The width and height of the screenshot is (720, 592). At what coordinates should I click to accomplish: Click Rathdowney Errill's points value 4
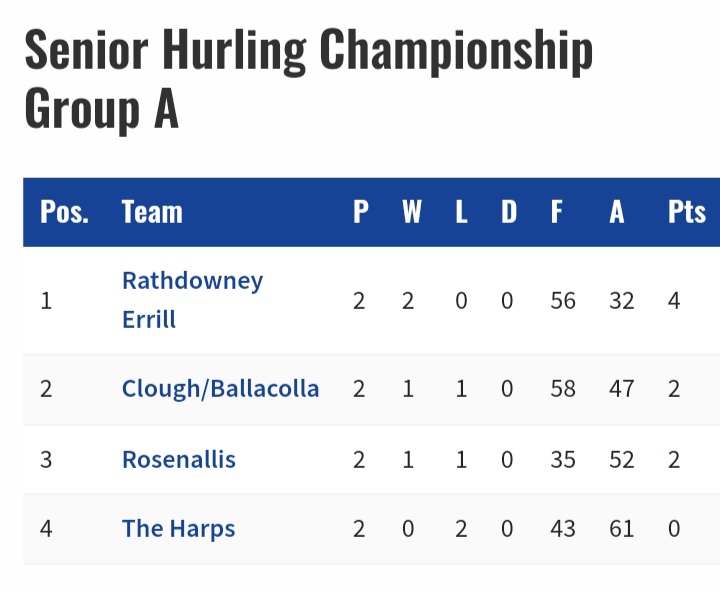click(x=674, y=301)
